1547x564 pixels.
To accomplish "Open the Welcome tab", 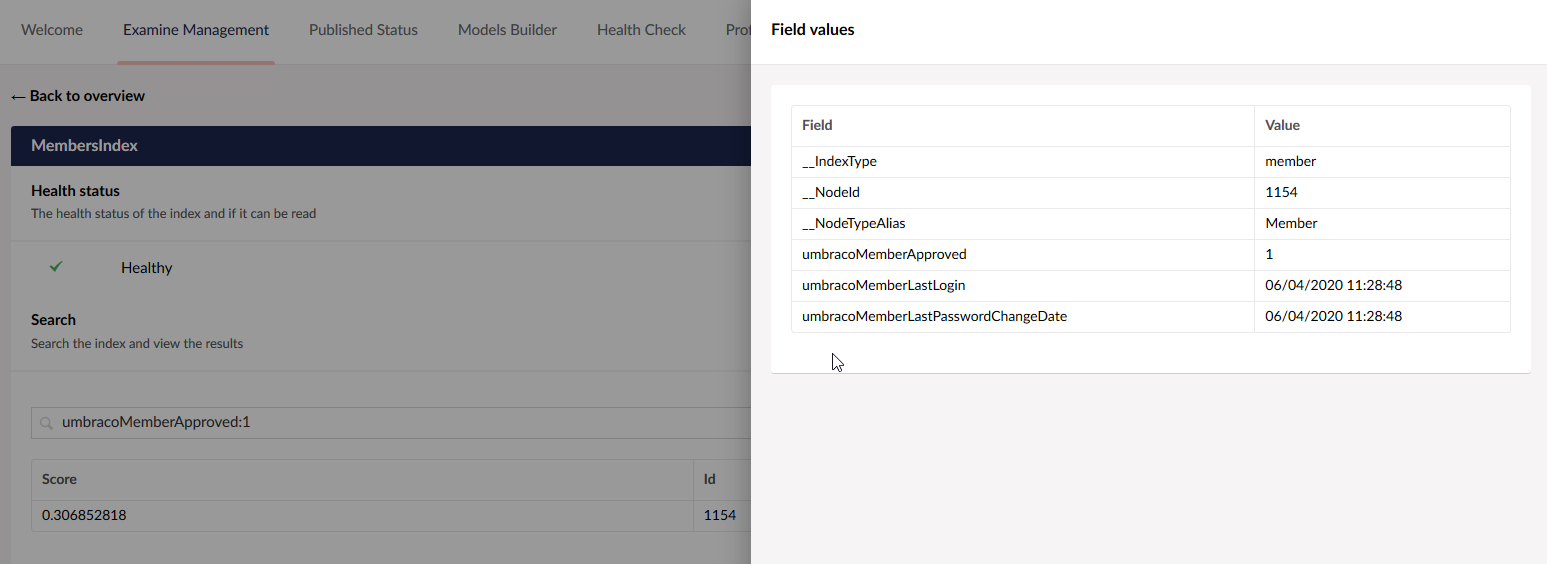I will [52, 30].
